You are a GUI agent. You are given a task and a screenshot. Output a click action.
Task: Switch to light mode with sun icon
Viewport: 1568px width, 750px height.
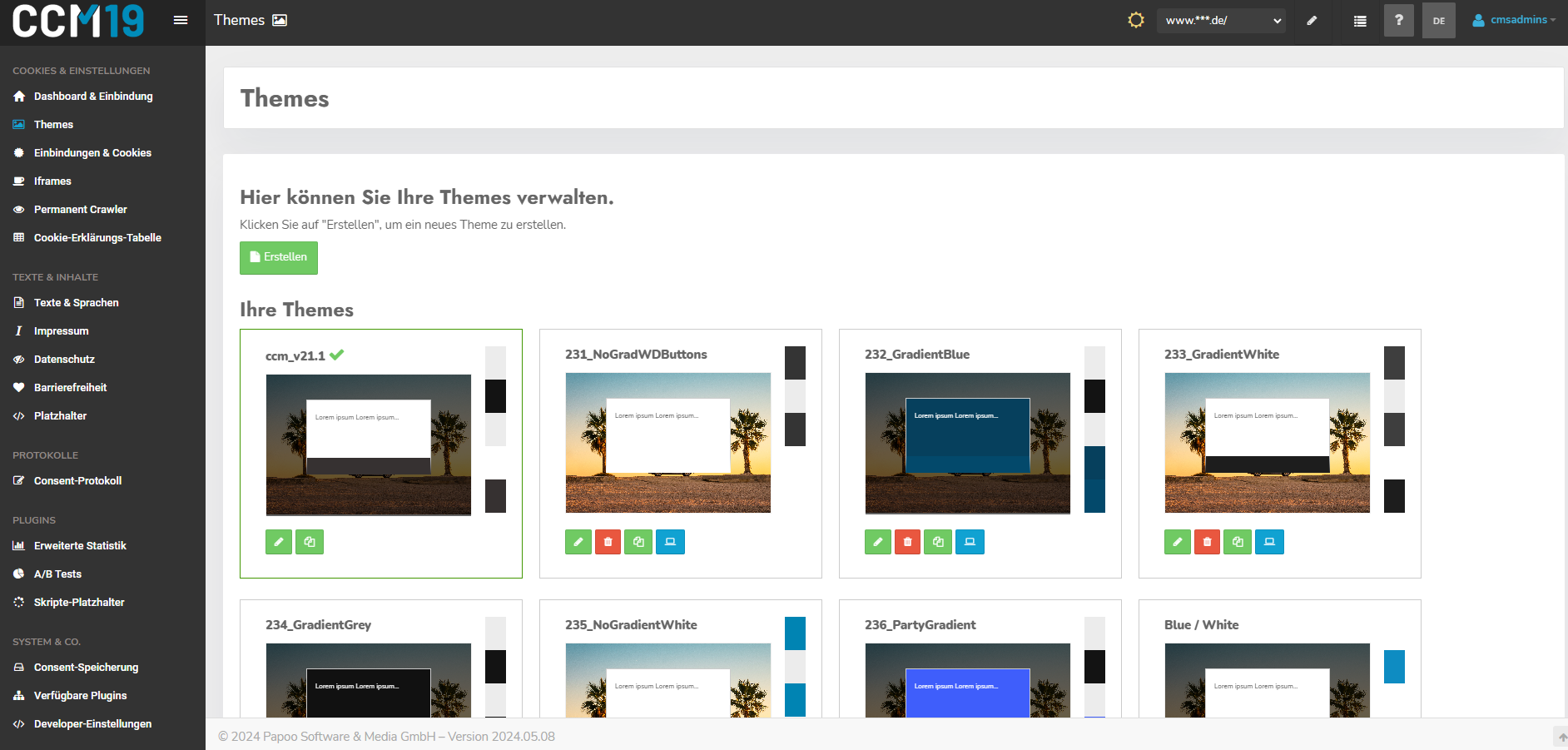[1135, 20]
